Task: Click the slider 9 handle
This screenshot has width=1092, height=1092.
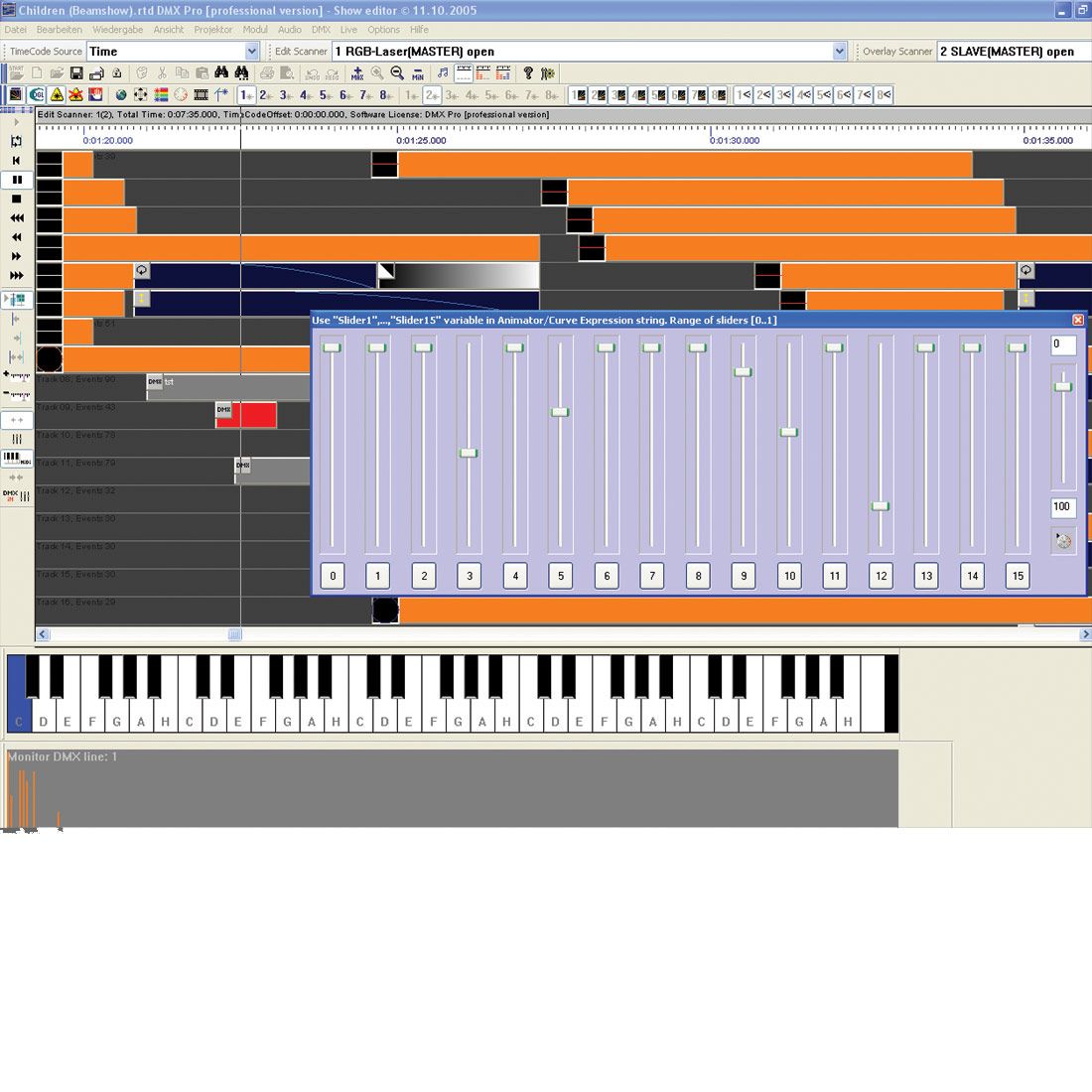Action: coord(743,372)
